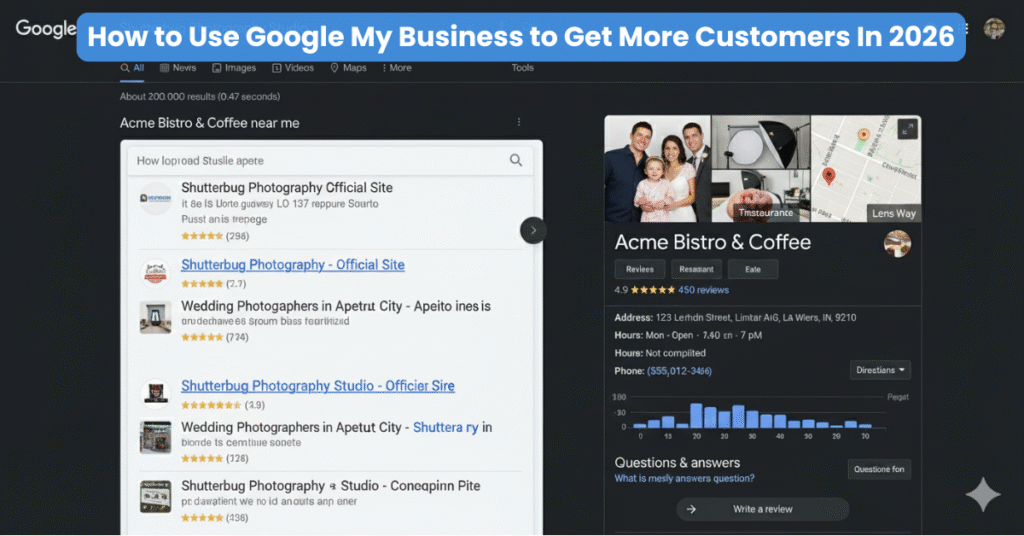The width and height of the screenshot is (1024, 536).
Task: Click the Lens Way label on map
Action: tap(893, 213)
